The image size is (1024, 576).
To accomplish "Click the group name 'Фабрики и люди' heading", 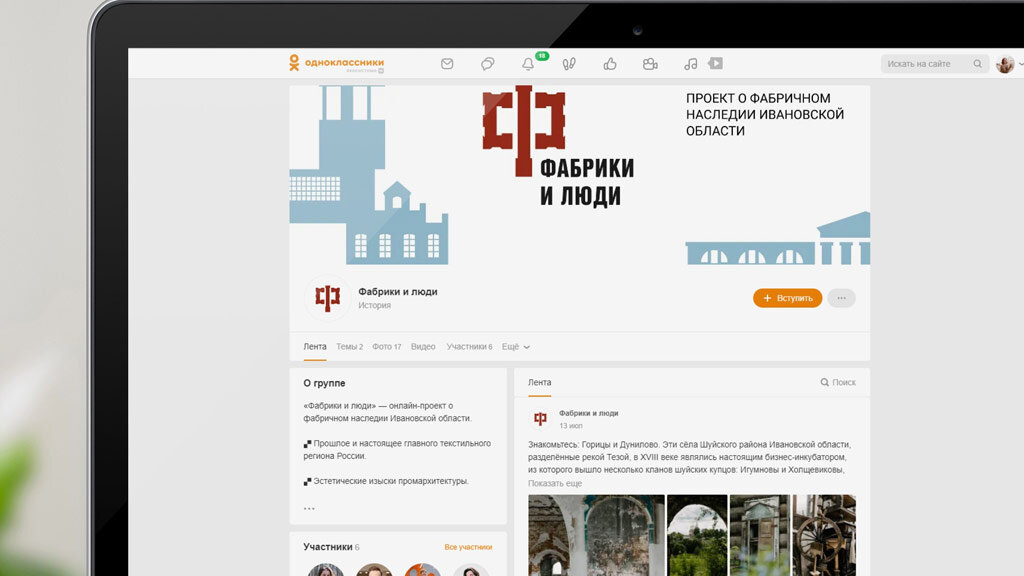I will (x=398, y=291).
